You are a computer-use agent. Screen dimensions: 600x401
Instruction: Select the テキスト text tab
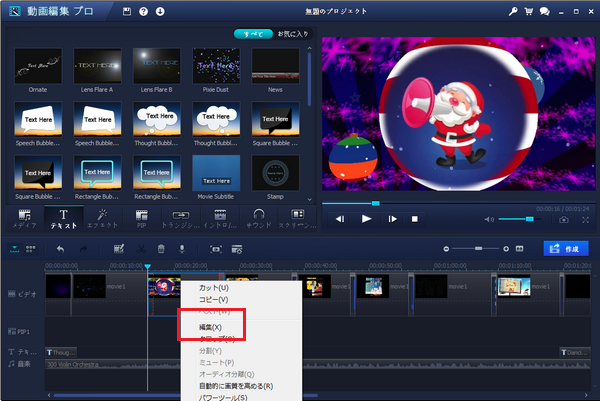pyautogui.click(x=64, y=219)
